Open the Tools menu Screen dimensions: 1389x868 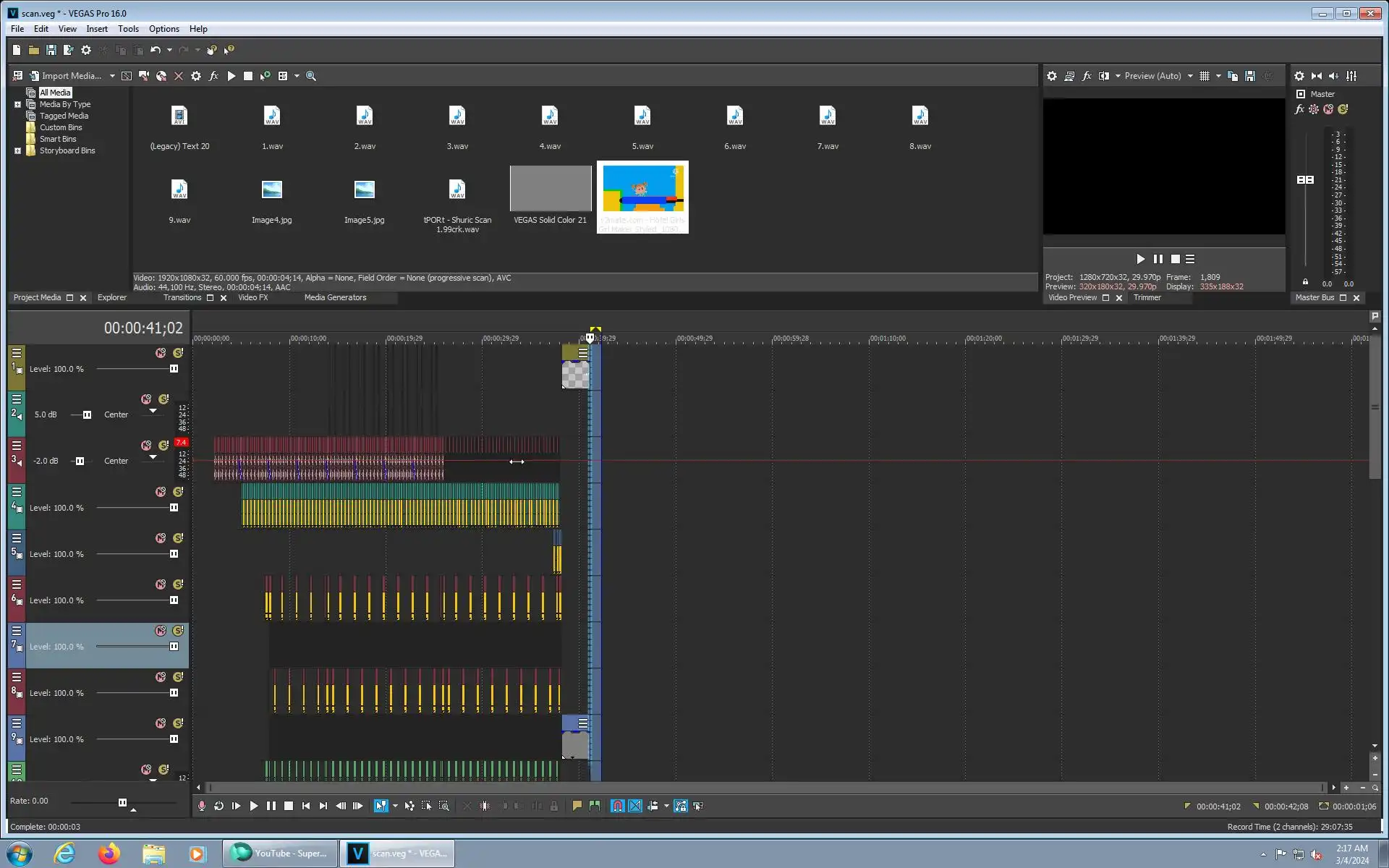128,29
